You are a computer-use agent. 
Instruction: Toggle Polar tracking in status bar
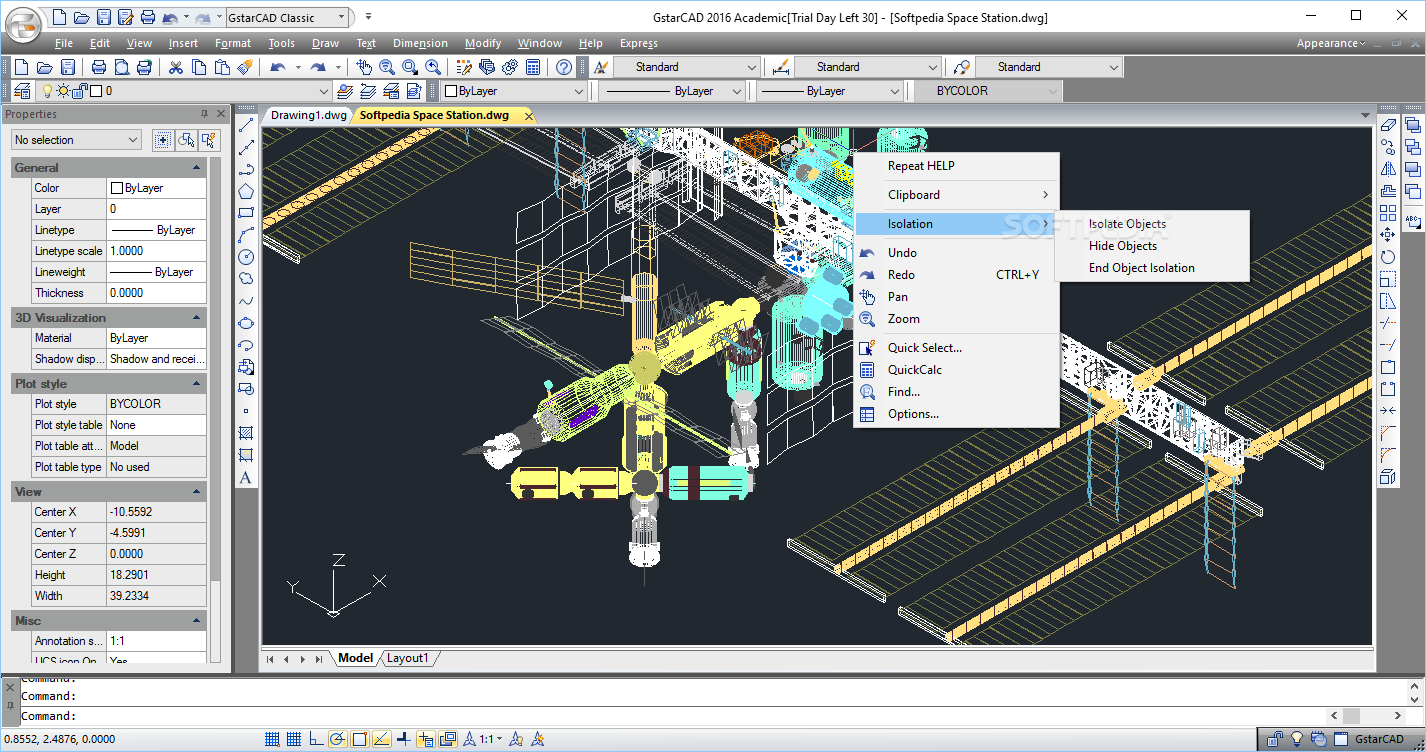pyautogui.click(x=337, y=740)
